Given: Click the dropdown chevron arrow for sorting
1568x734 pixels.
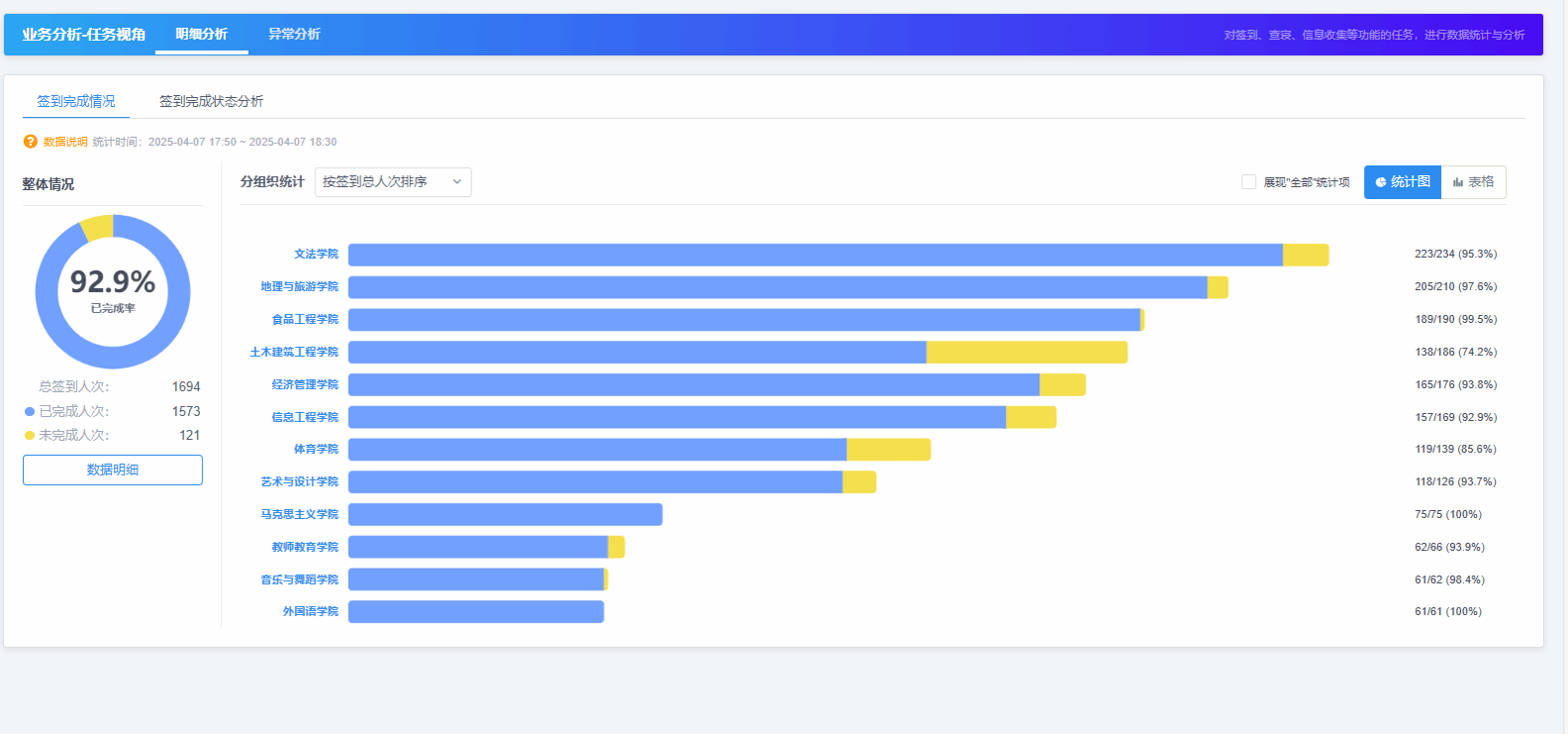Looking at the screenshot, I should pyautogui.click(x=457, y=182).
